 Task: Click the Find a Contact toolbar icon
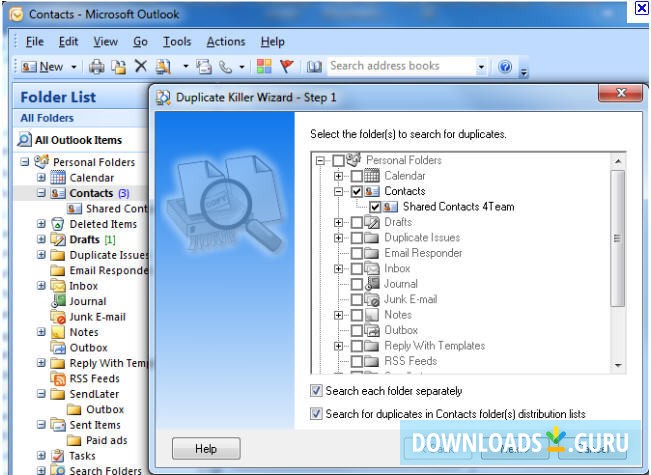click(163, 66)
